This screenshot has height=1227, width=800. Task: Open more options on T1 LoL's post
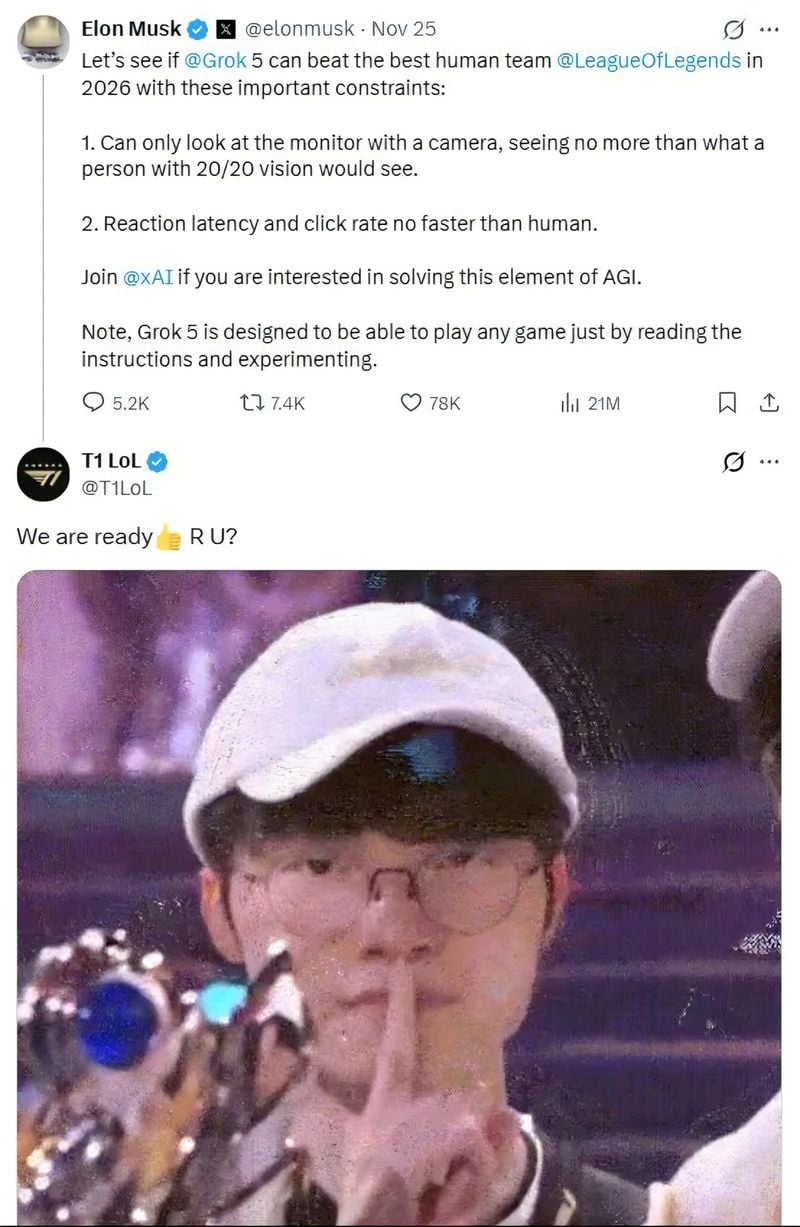tap(769, 462)
